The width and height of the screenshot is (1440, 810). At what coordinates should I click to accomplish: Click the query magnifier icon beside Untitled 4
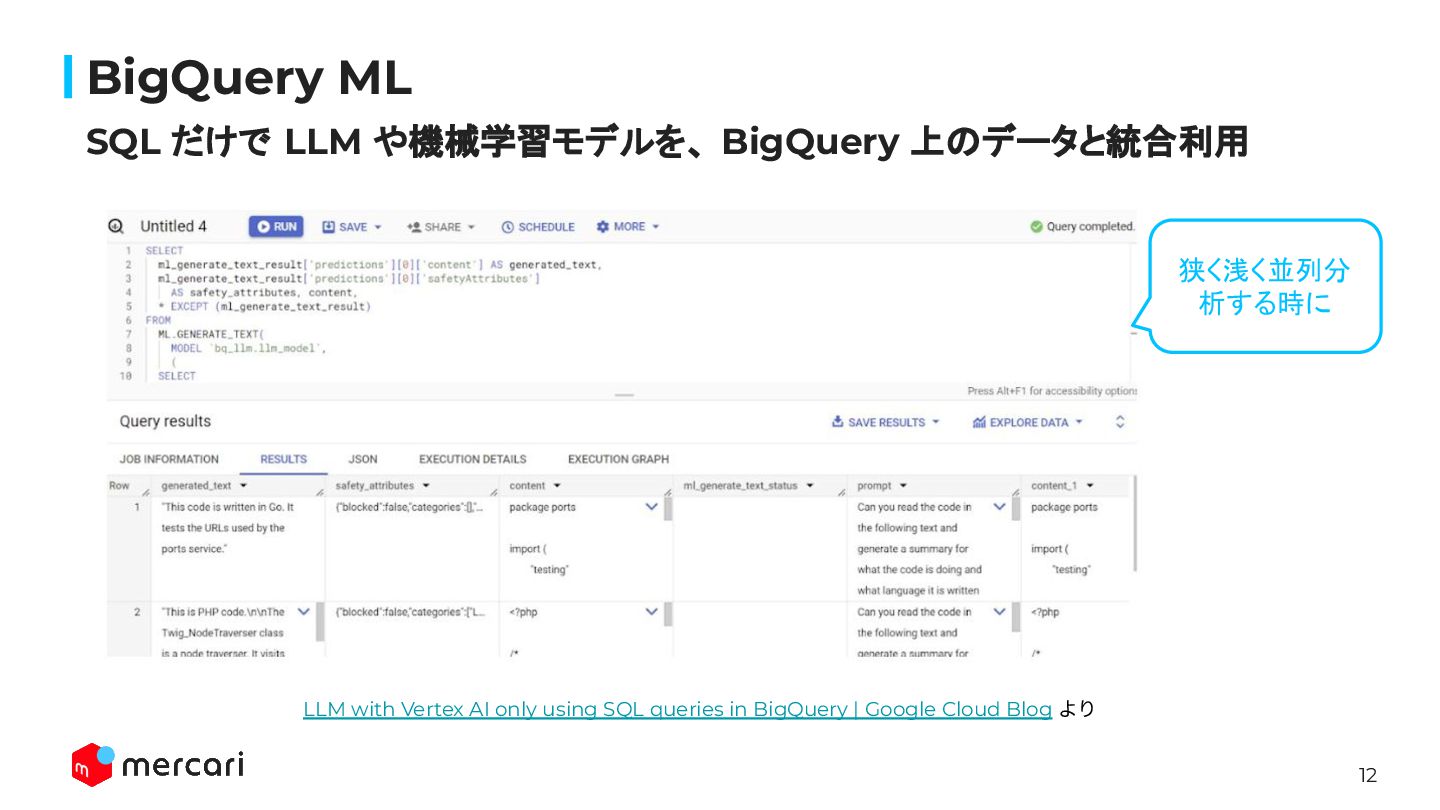tap(116, 227)
